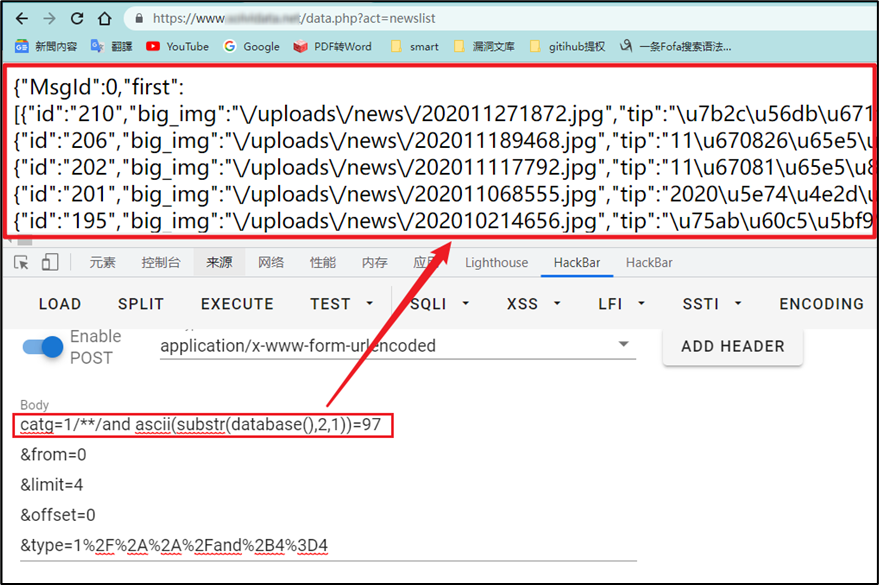The height and width of the screenshot is (585, 879).
Task: Click HackBar's SPLIT button
Action: 141,304
